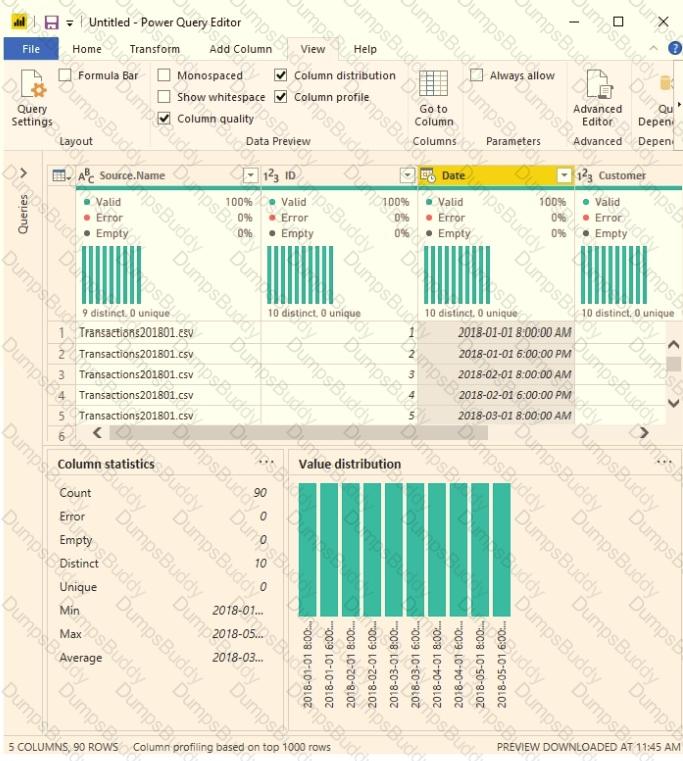
Task: Click the first bar in Value distribution
Action: click(x=307, y=550)
